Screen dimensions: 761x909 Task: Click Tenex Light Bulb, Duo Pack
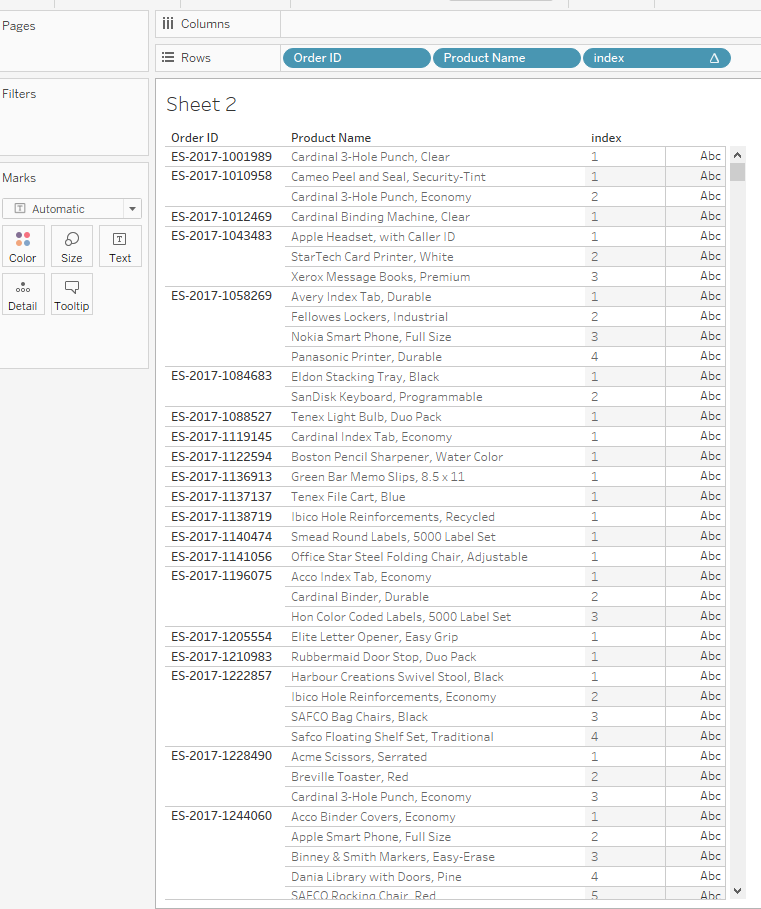tap(366, 417)
